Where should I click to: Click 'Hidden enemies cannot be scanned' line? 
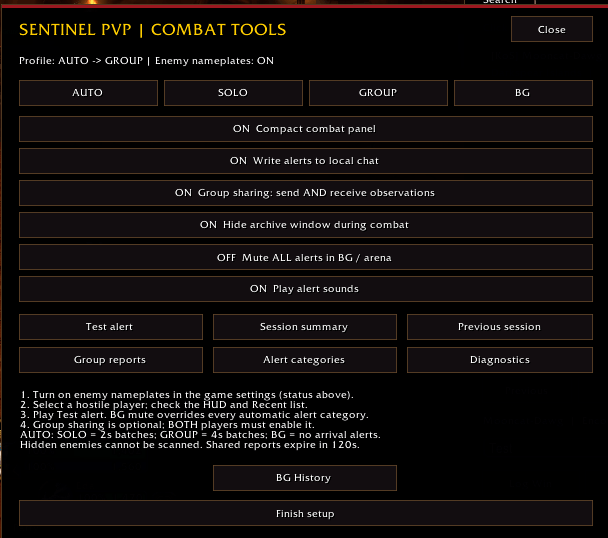190,445
